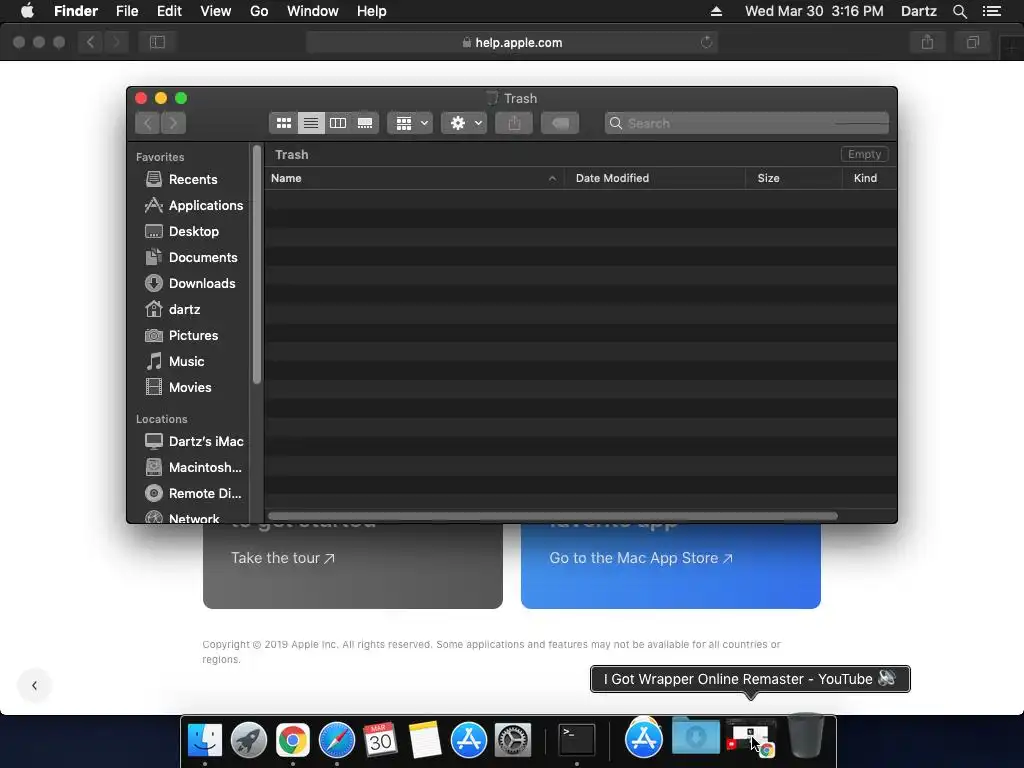The image size is (1024, 768).
Task: Follow the Take the tour link
Action: 283,558
